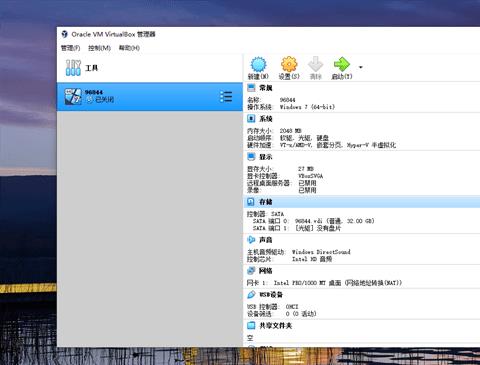The width and height of the screenshot is (480, 365).
Task: Open the 网络 section header
Action: (266, 271)
